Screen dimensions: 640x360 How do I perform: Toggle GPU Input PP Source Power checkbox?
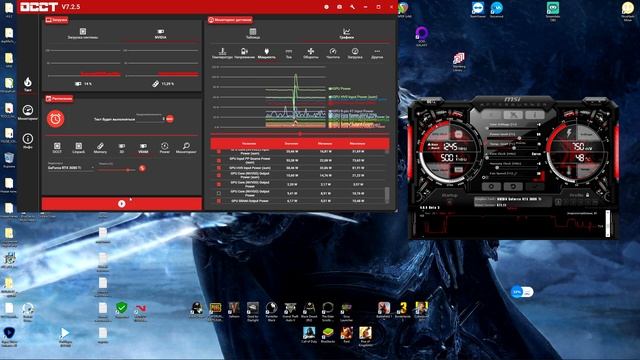(219, 160)
